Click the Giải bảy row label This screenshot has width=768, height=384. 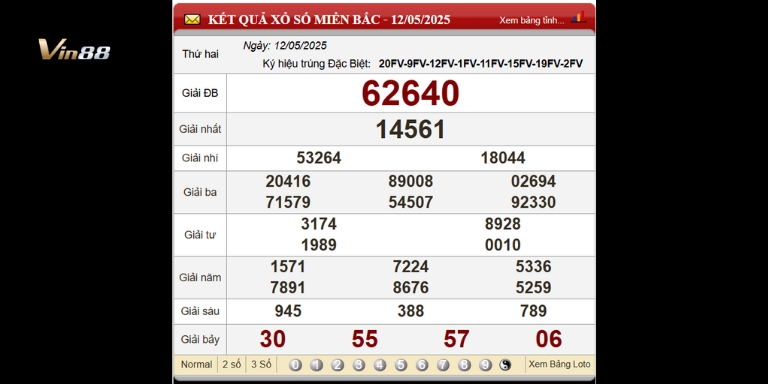(200, 339)
